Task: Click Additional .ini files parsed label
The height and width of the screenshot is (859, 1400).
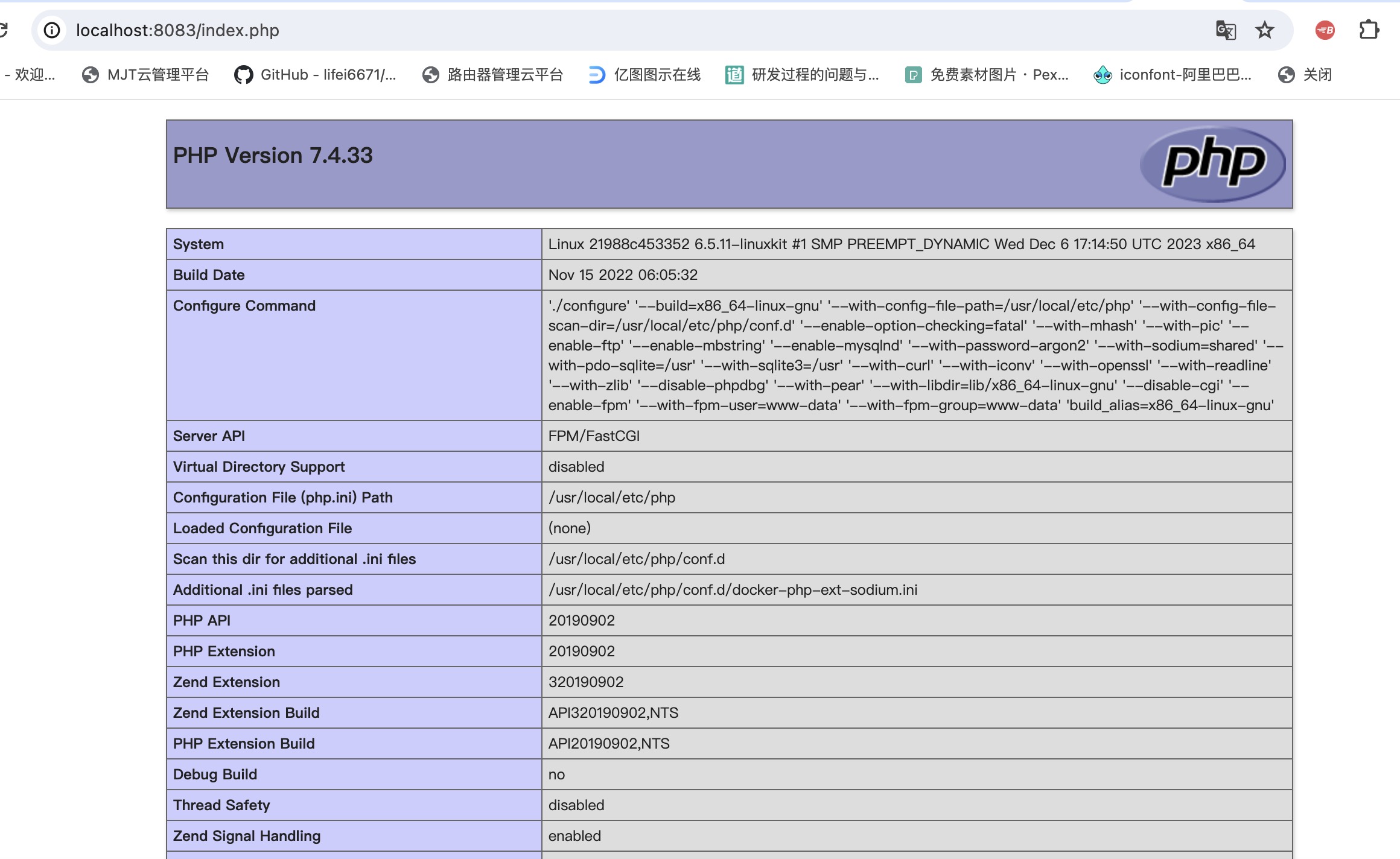Action: point(263,590)
